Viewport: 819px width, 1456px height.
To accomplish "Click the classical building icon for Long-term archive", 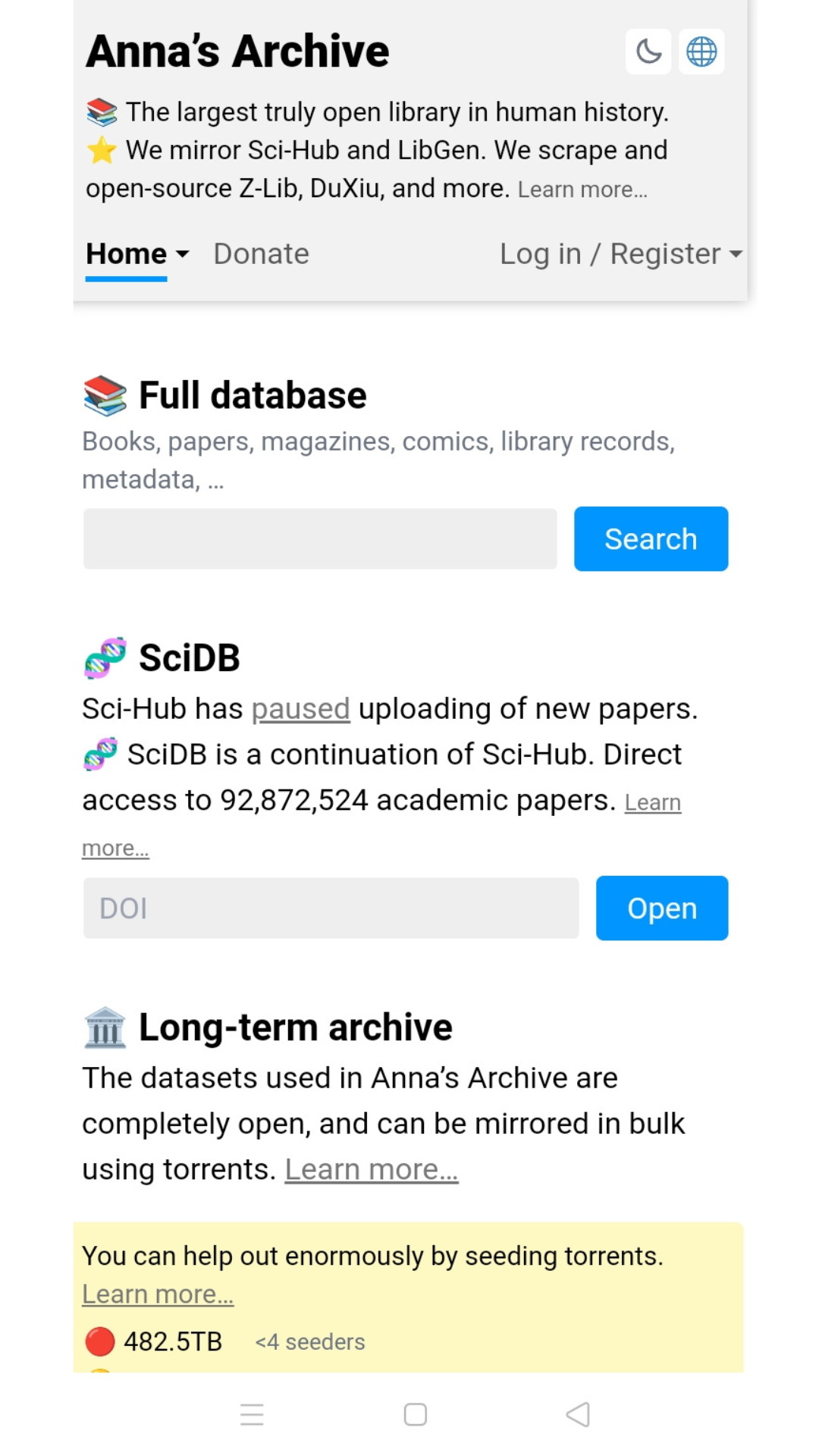I will click(x=104, y=1028).
